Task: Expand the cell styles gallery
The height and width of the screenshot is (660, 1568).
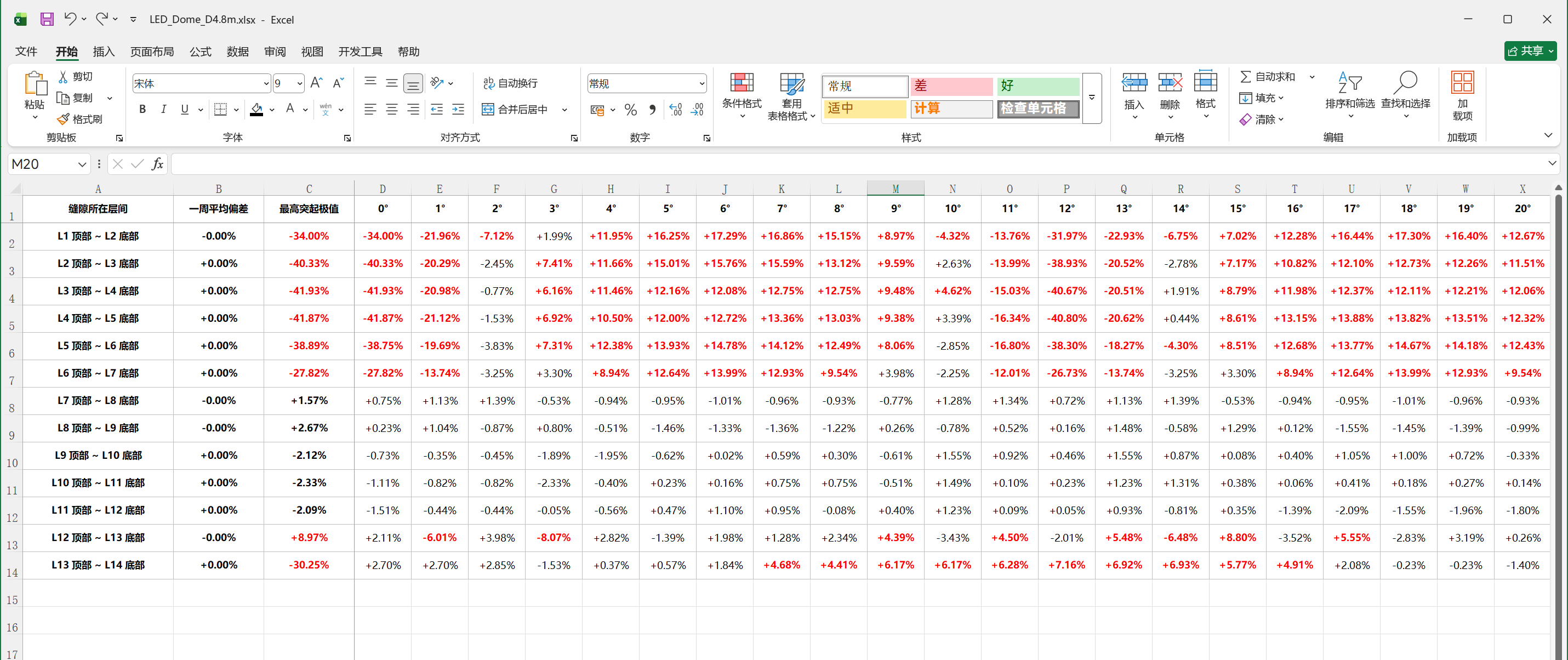Action: tap(1092, 98)
